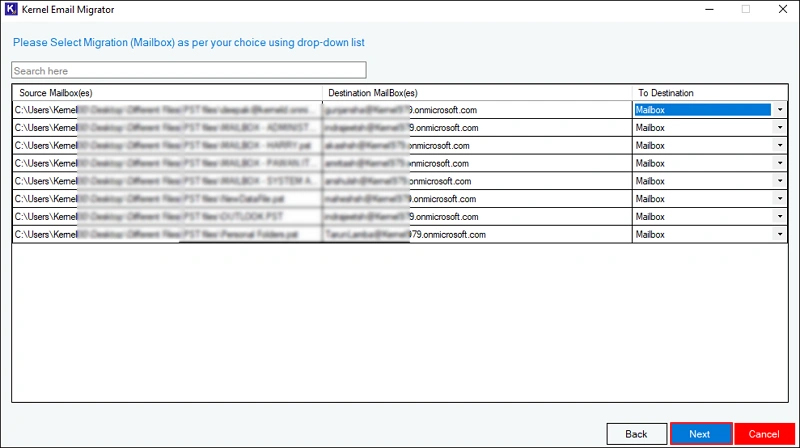Click the akashsh destination mailbox cell
This screenshot has width=800, height=448.
[x=477, y=145]
